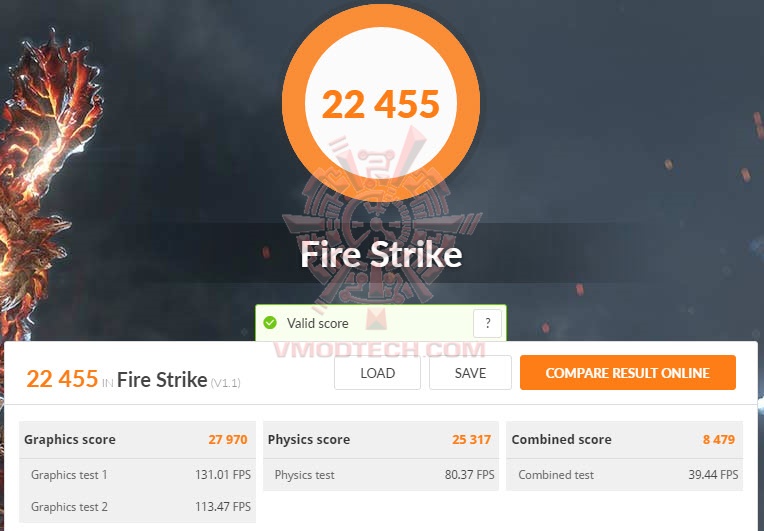Click the large orange score circle
The height and width of the screenshot is (531, 764).
[x=381, y=102]
